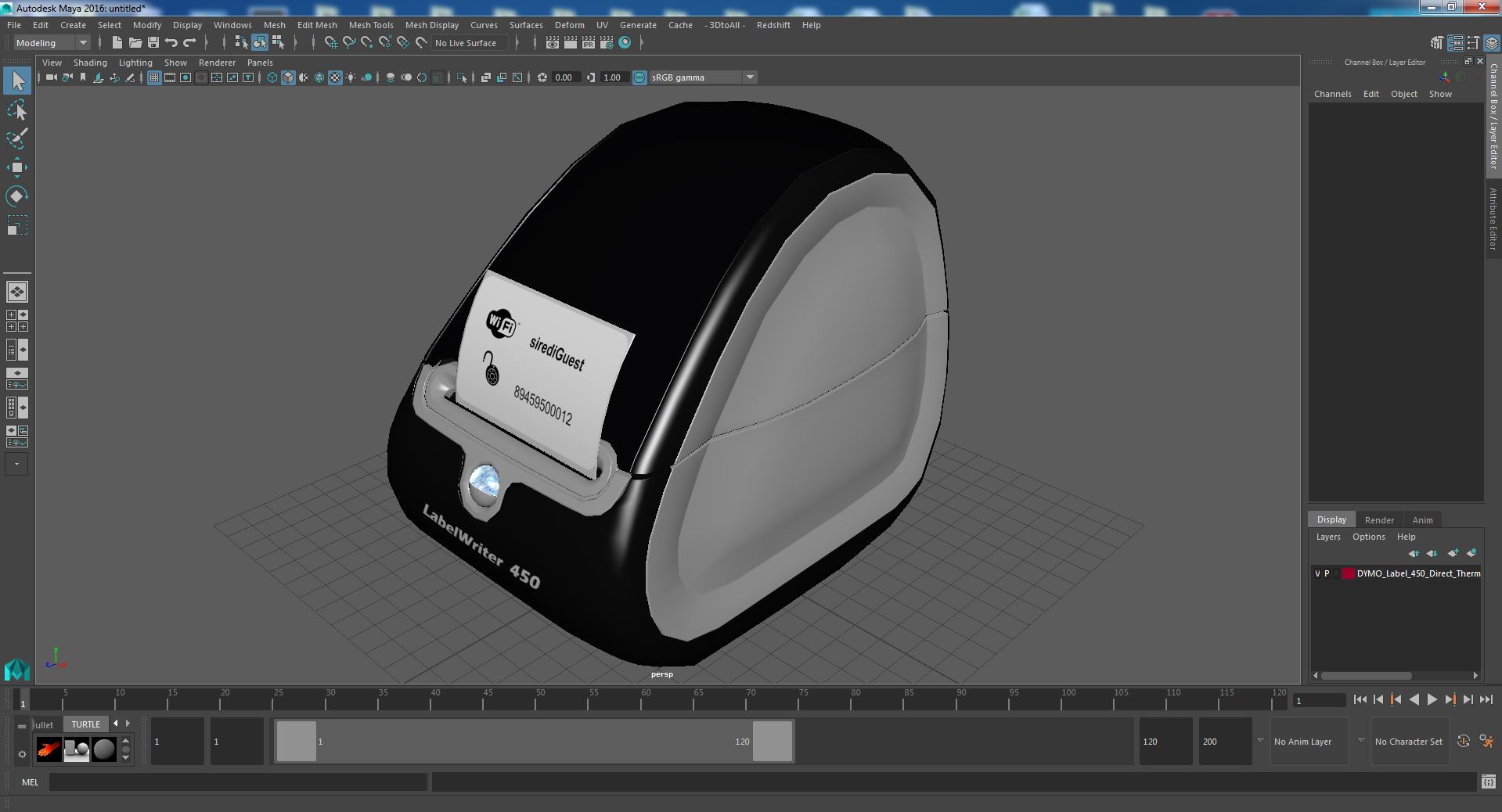Activate the Scale tool in toolbox
1502x812 pixels.
tap(17, 225)
